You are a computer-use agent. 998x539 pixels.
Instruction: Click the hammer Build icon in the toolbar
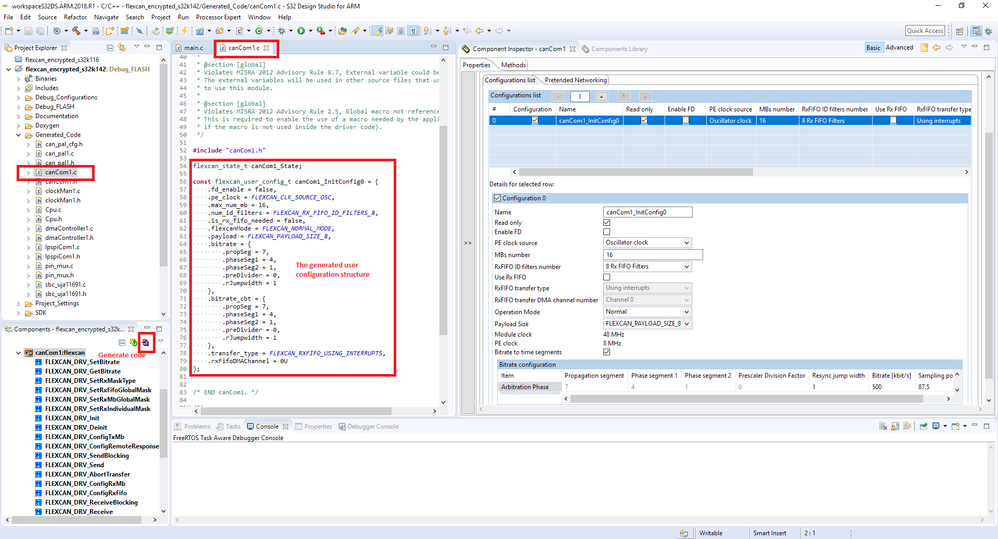[76, 31]
